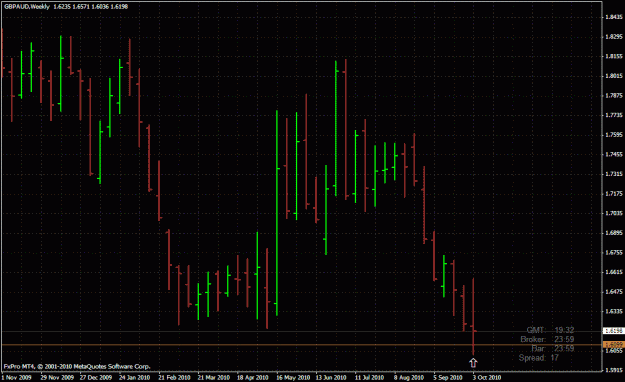This screenshot has height=382, width=625.
Task: Click the 13 Jun 2010 date label
Action: click(331, 377)
